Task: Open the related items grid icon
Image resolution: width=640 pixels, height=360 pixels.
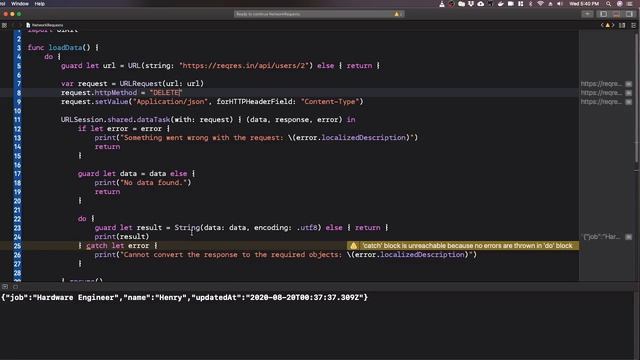Action: pyautogui.click(x=4, y=25)
